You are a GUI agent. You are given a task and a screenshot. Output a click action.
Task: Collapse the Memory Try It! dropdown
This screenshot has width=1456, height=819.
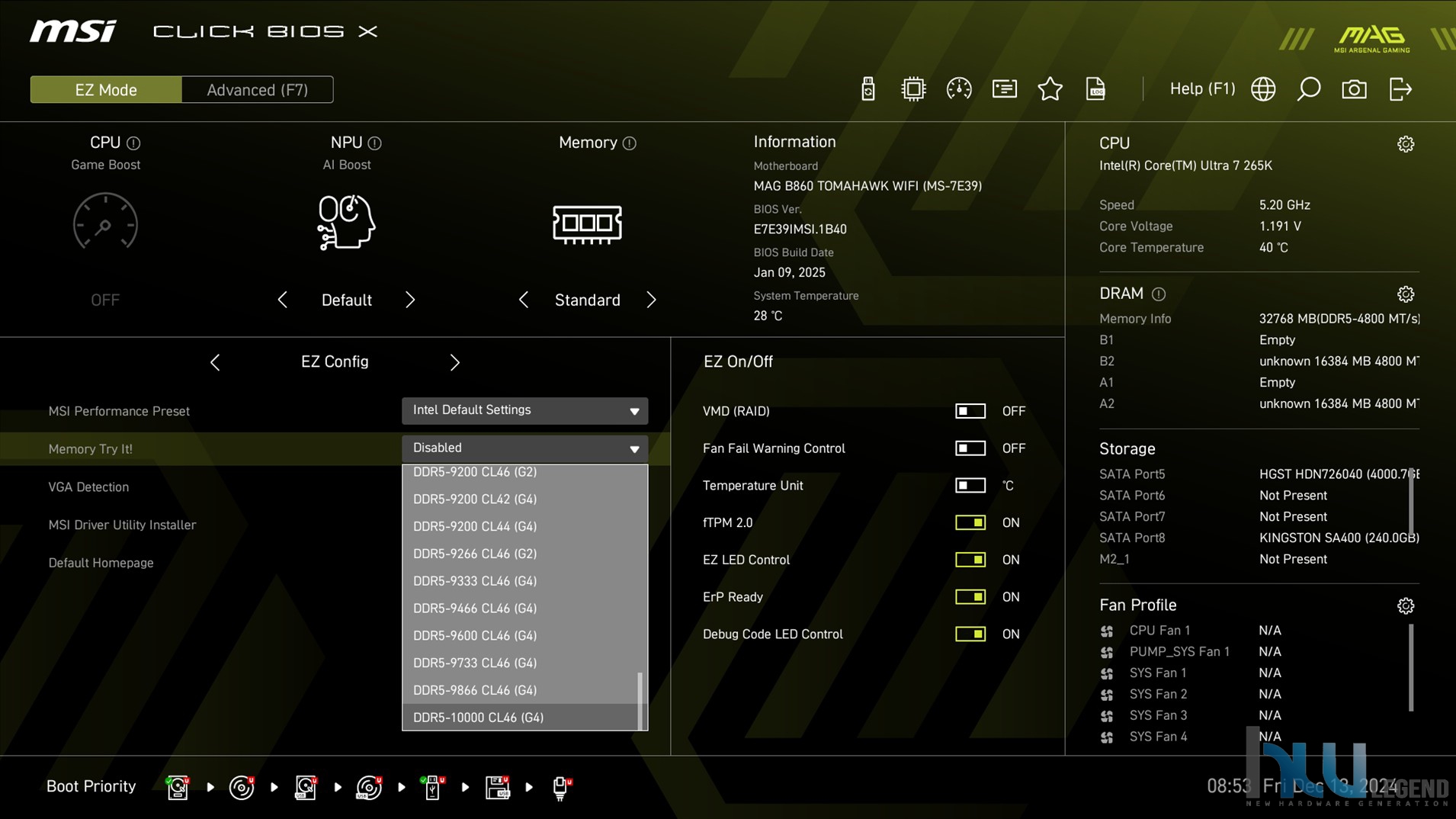[x=524, y=448]
